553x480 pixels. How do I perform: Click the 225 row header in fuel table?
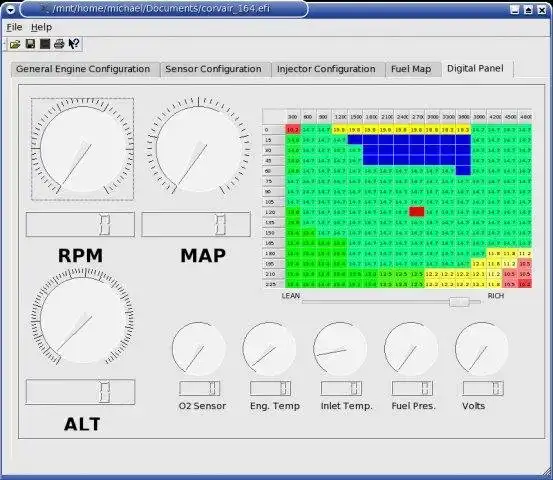274,284
